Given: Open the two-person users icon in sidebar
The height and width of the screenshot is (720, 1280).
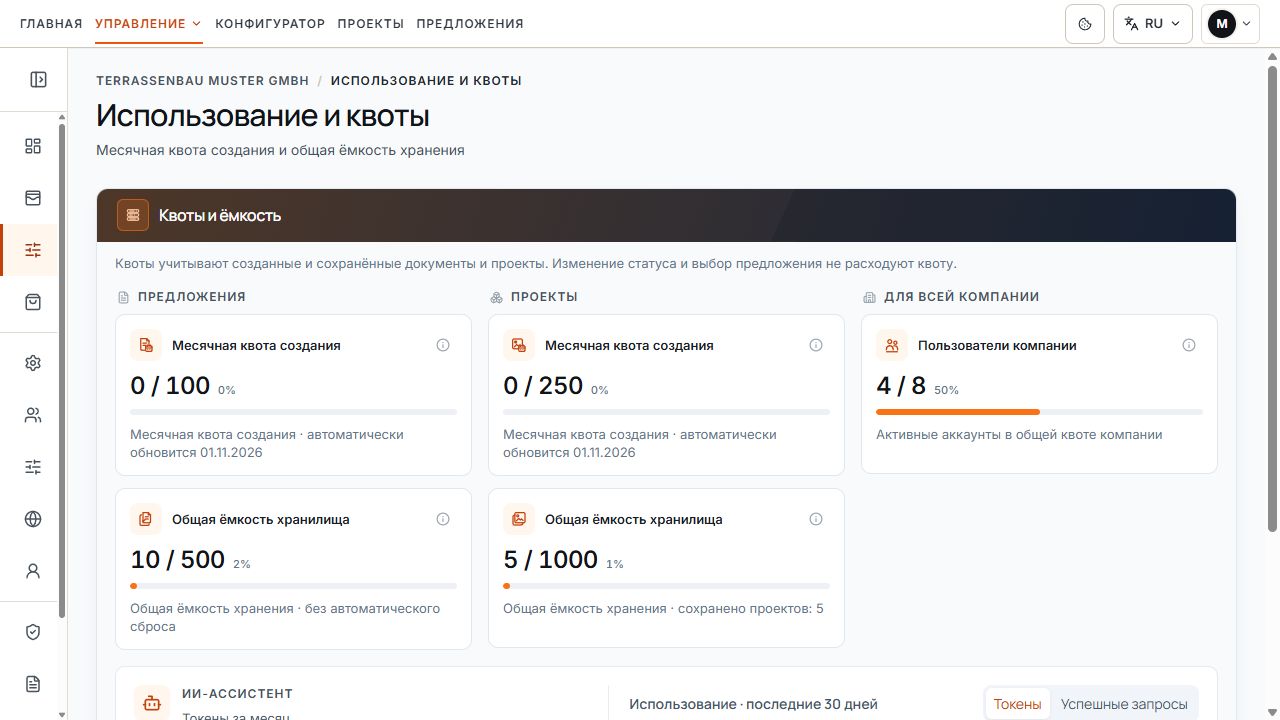Looking at the screenshot, I should pyautogui.click(x=33, y=415).
